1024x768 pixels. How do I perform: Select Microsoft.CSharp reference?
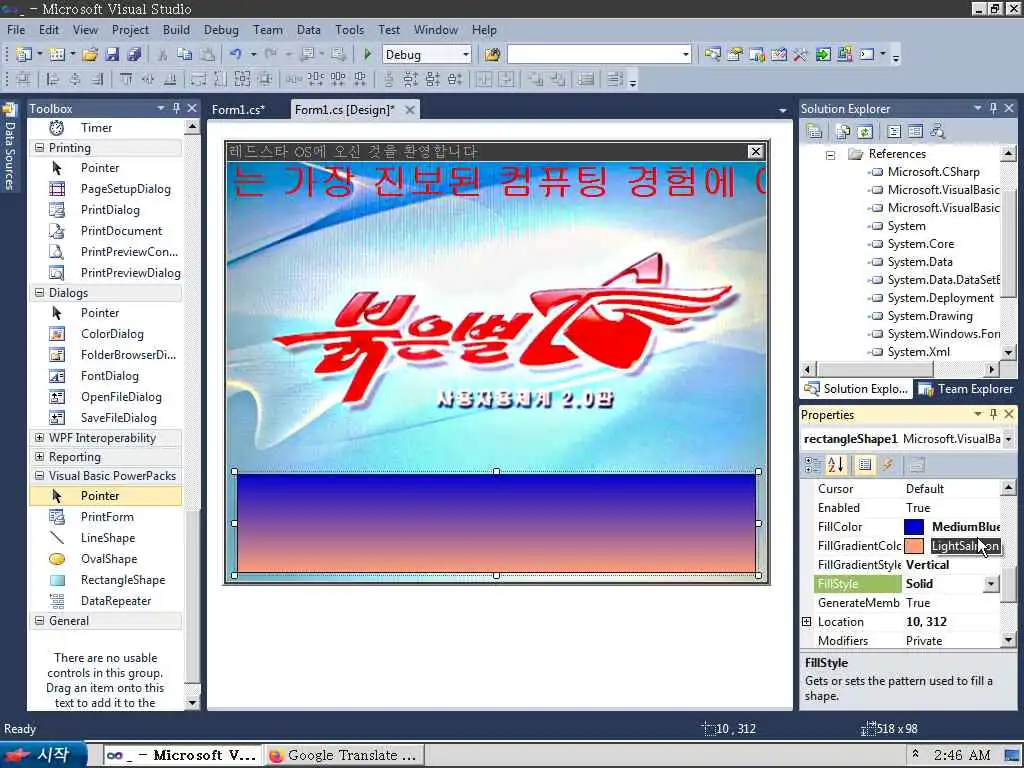(933, 172)
